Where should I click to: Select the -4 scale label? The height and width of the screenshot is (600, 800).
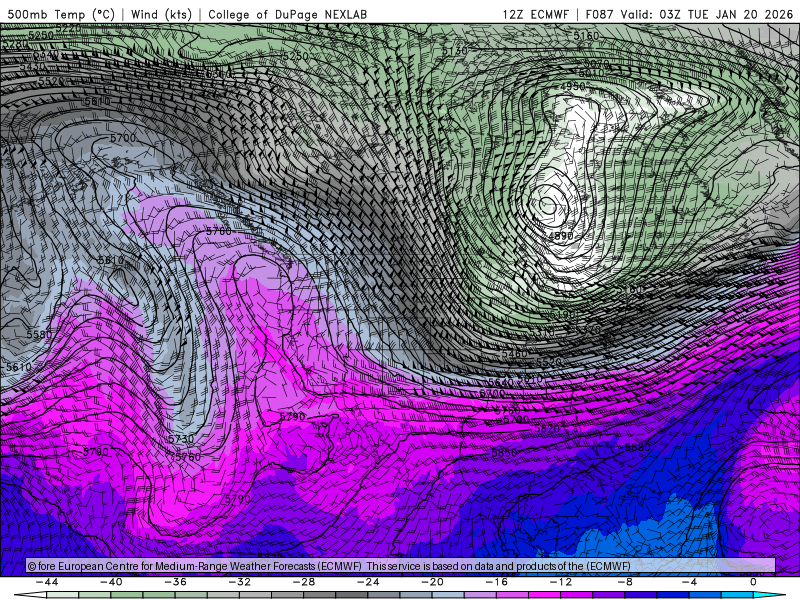689,582
